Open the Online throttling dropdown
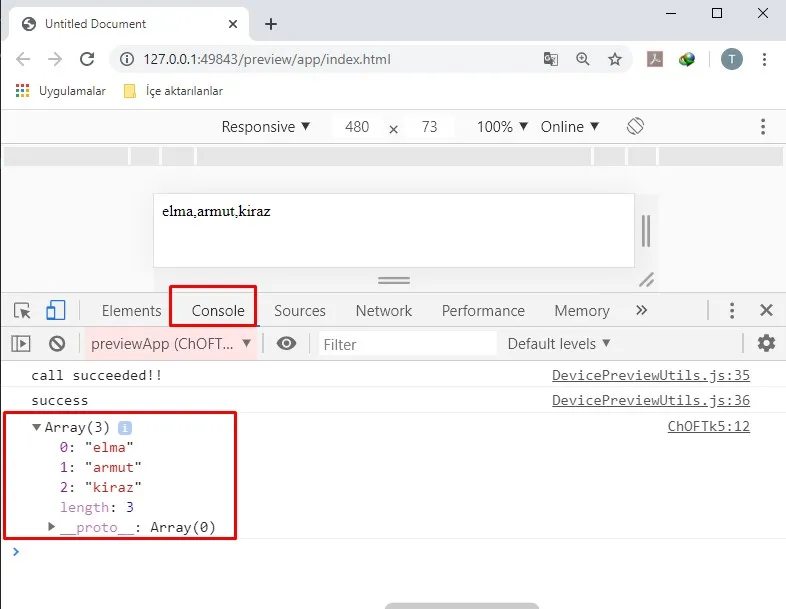This screenshot has width=786, height=609. [x=570, y=127]
